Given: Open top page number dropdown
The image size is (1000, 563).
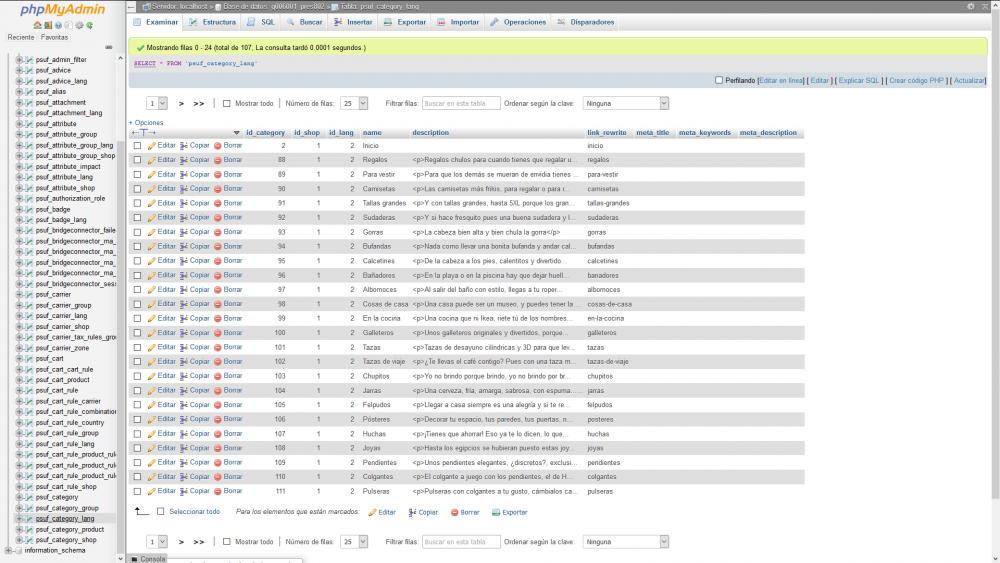Looking at the screenshot, I should click(156, 103).
